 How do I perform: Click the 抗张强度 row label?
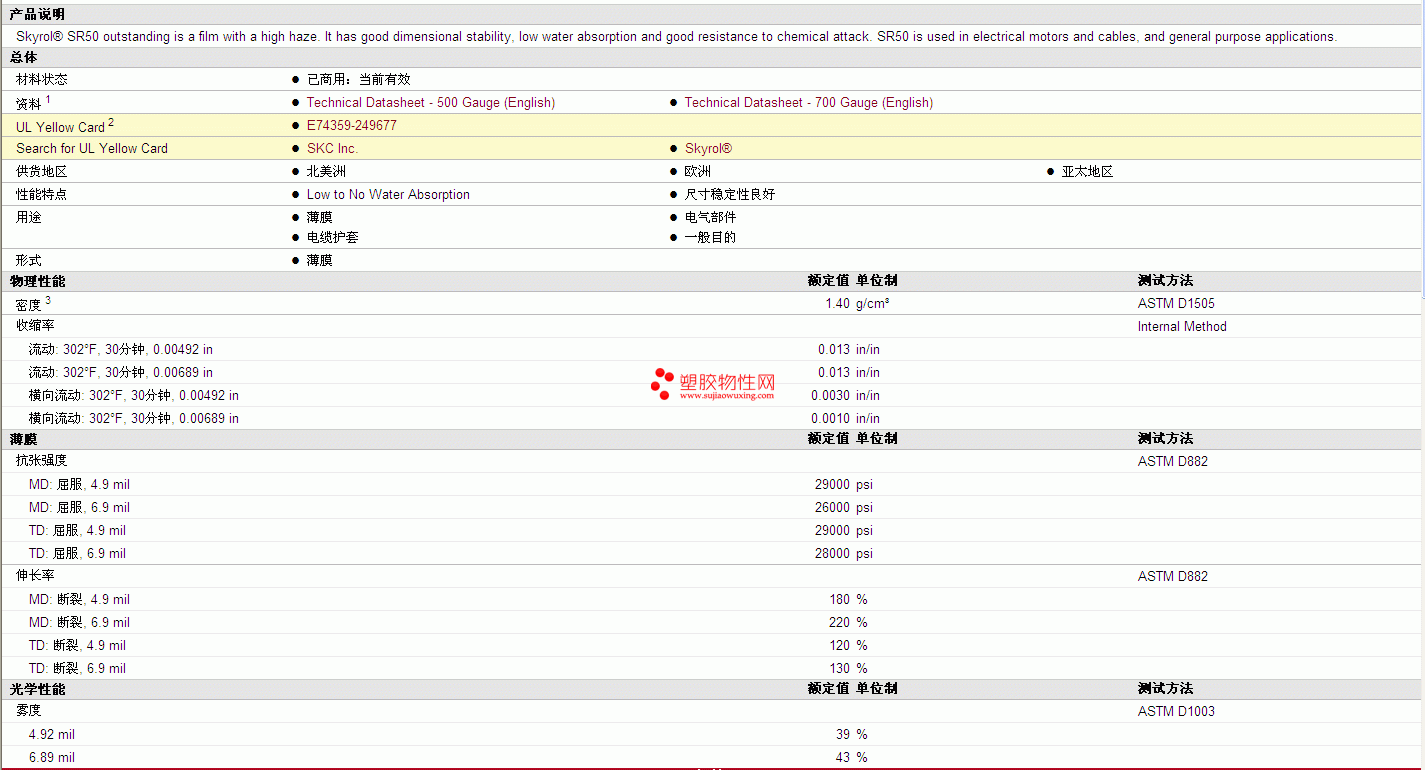pos(42,461)
